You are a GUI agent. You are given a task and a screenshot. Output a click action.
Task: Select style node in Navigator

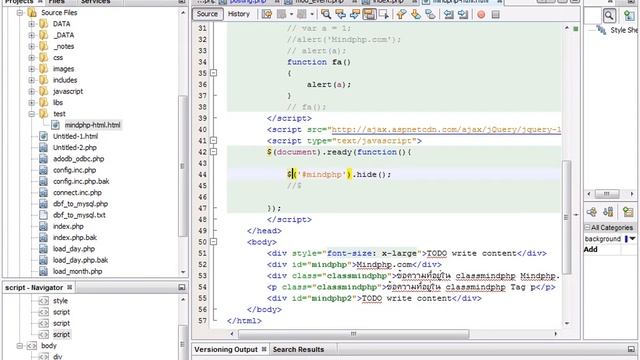click(60, 301)
